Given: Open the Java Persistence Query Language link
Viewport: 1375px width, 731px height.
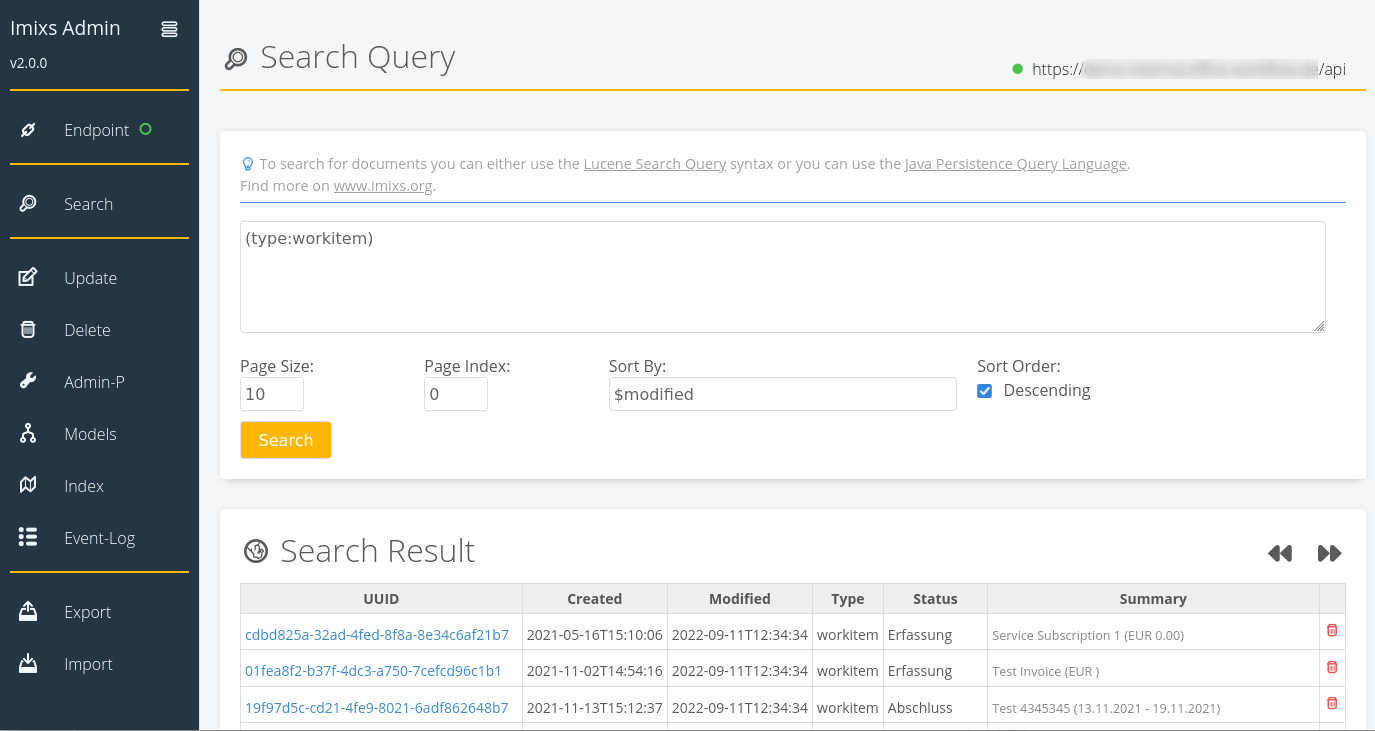Looking at the screenshot, I should tap(1015, 163).
